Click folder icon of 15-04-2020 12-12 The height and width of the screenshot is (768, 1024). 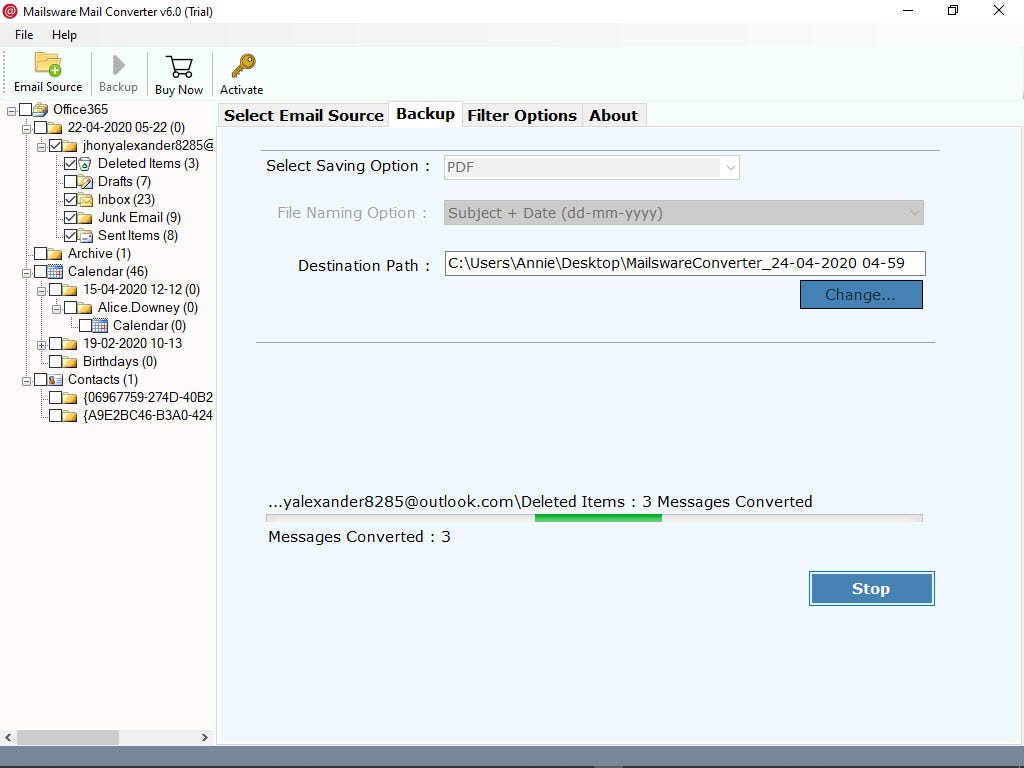coord(70,289)
